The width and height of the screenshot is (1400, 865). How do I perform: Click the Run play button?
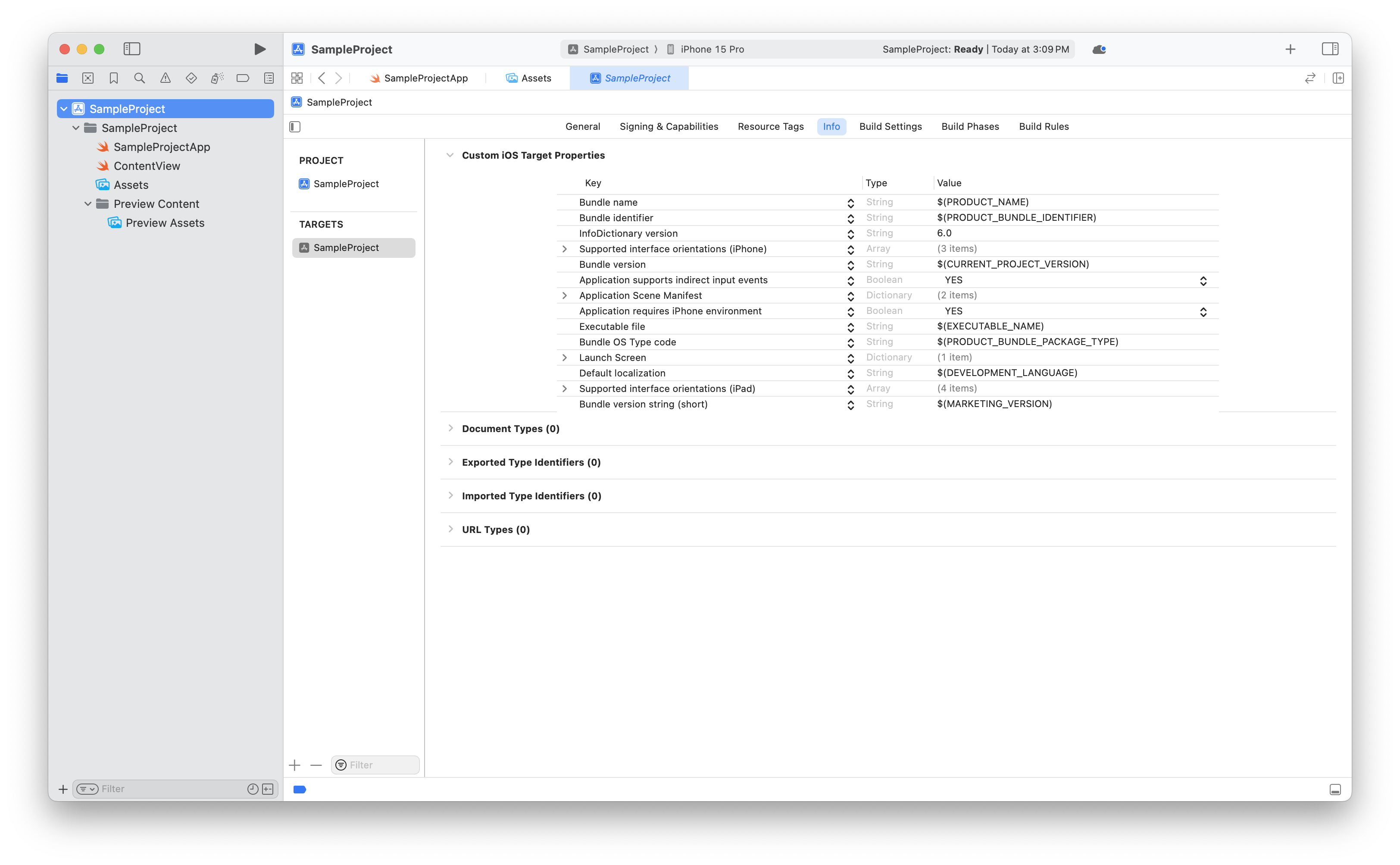coord(259,49)
